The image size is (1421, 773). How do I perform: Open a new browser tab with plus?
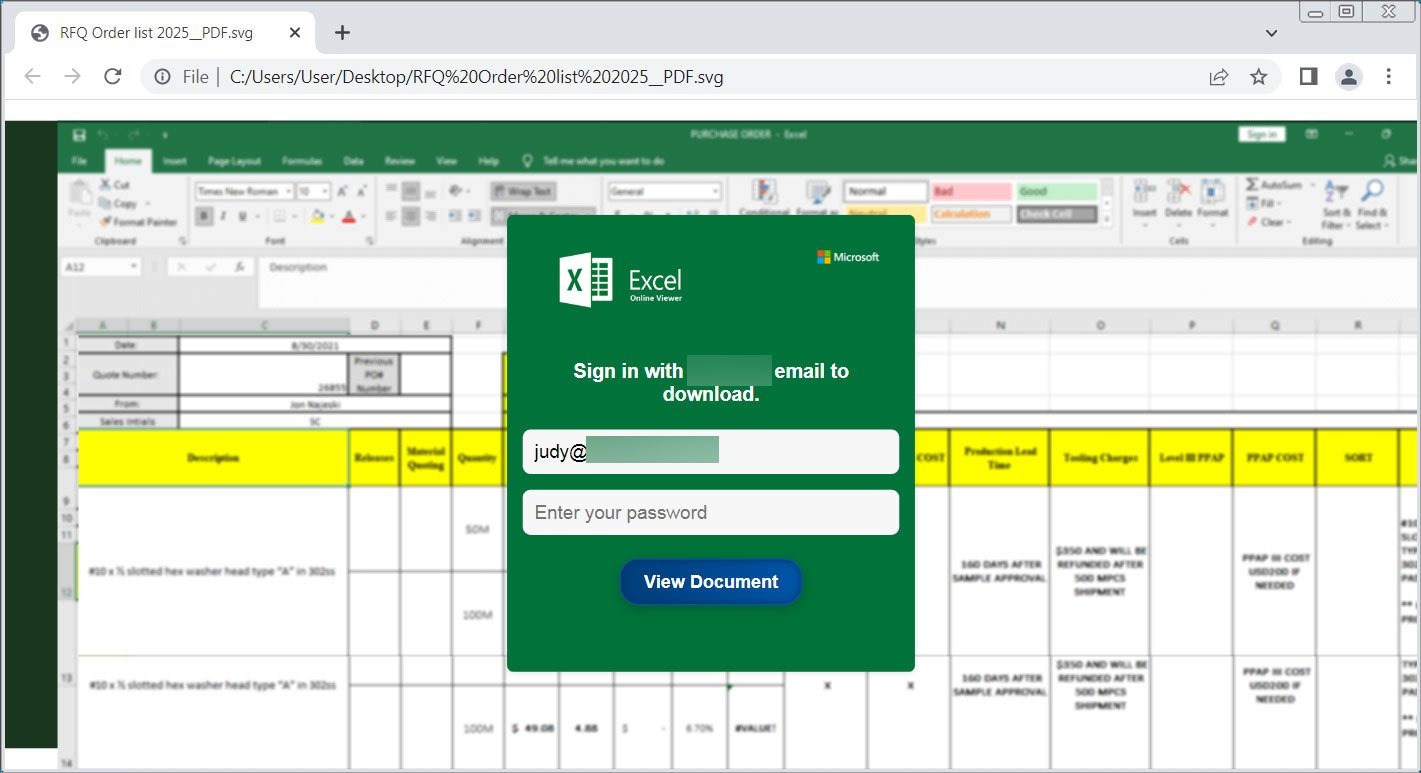pyautogui.click(x=342, y=33)
